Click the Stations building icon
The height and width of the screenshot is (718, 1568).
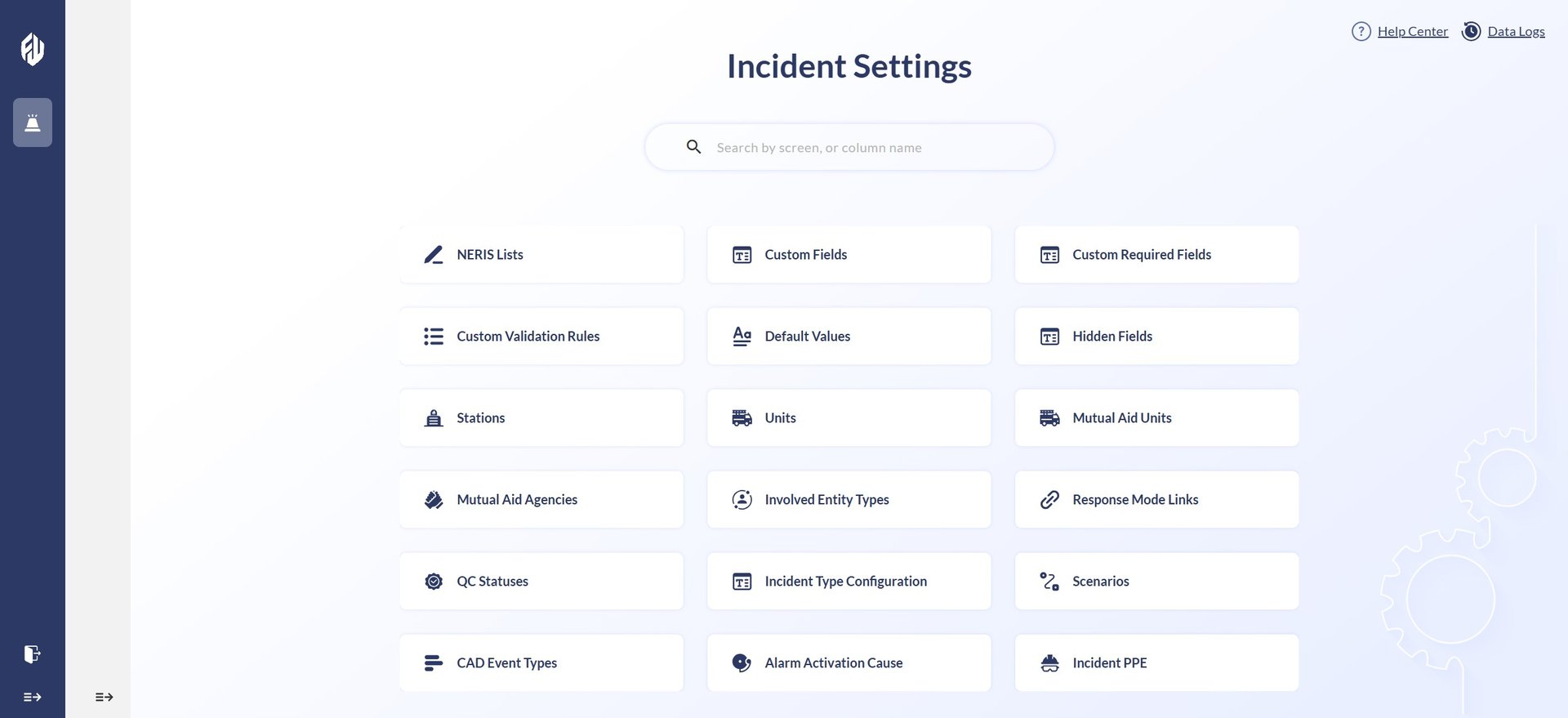(434, 418)
